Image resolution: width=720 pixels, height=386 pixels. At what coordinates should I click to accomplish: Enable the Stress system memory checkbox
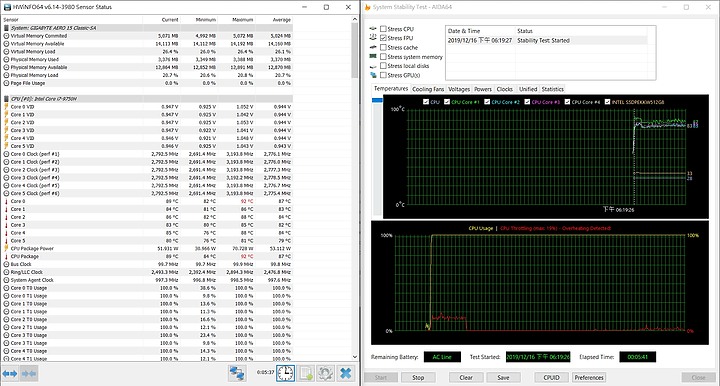pos(383,56)
